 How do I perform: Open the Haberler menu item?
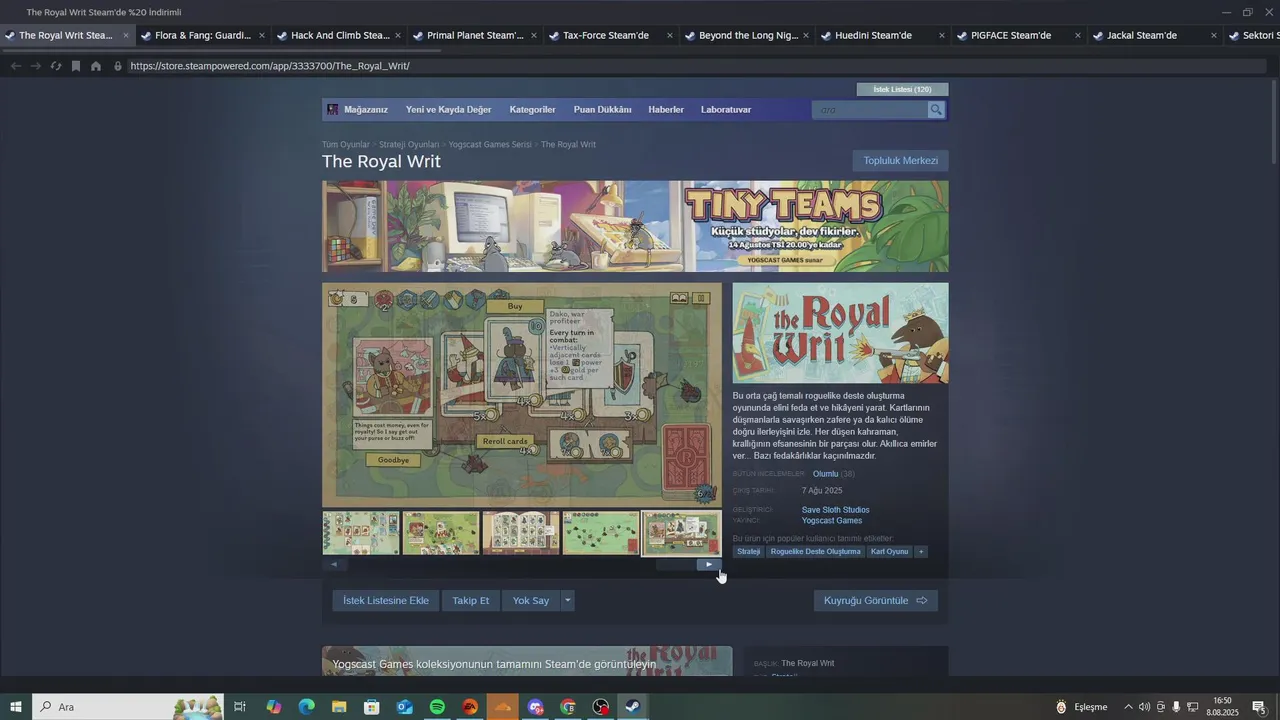666,110
